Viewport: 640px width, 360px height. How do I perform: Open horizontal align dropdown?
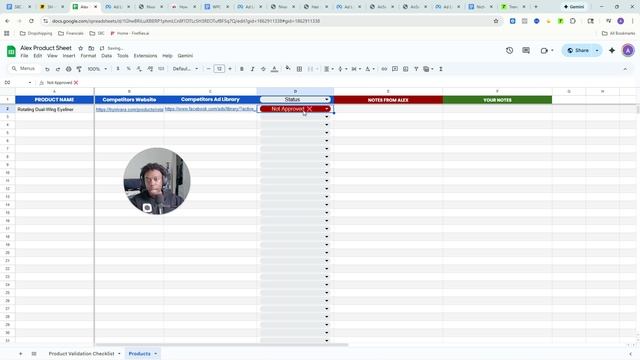329,69
